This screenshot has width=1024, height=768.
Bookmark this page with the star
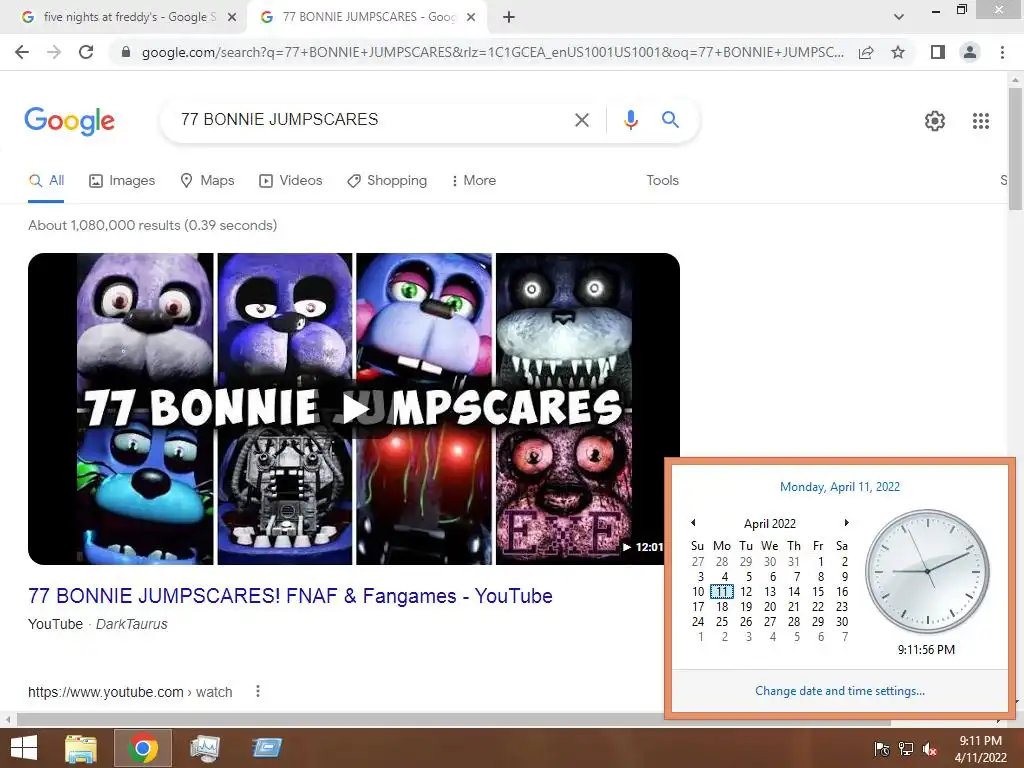[x=898, y=52]
